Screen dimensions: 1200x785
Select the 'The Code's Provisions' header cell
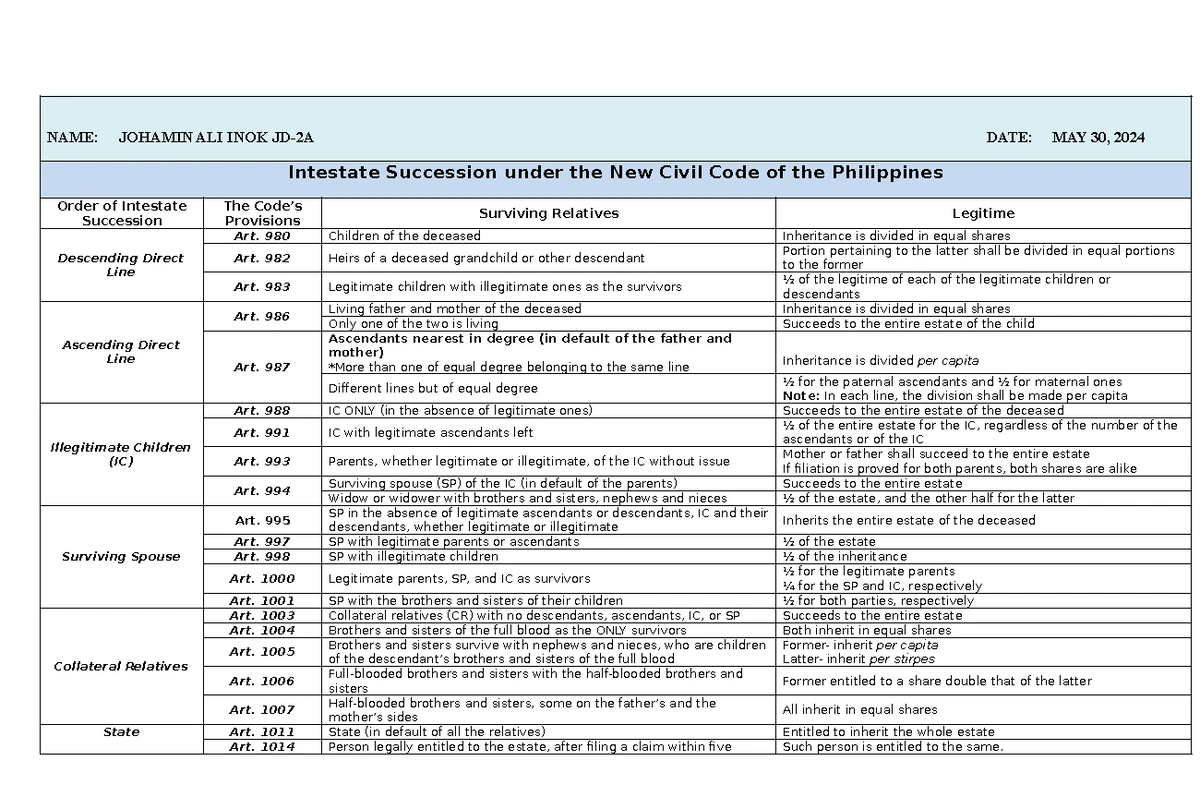(263, 213)
